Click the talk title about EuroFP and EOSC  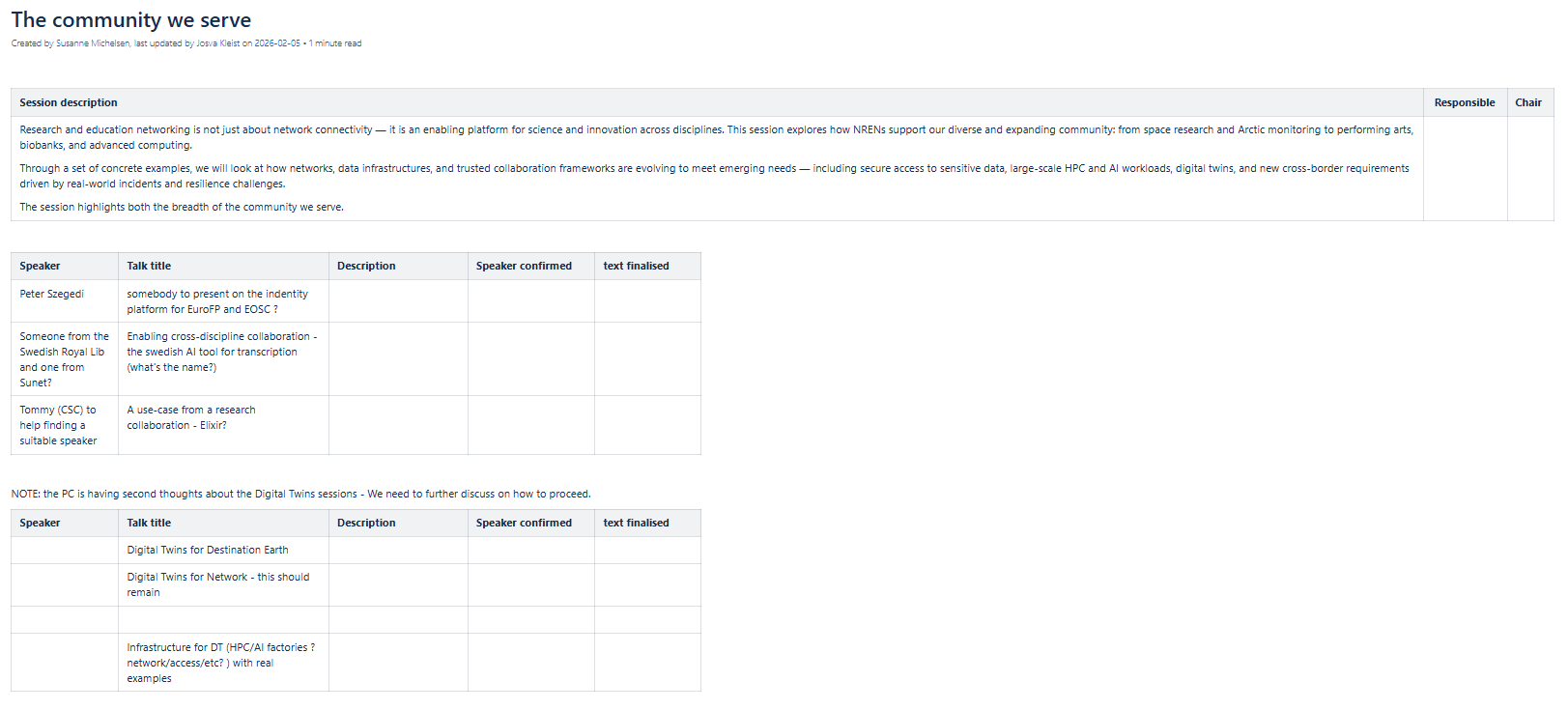coord(217,301)
